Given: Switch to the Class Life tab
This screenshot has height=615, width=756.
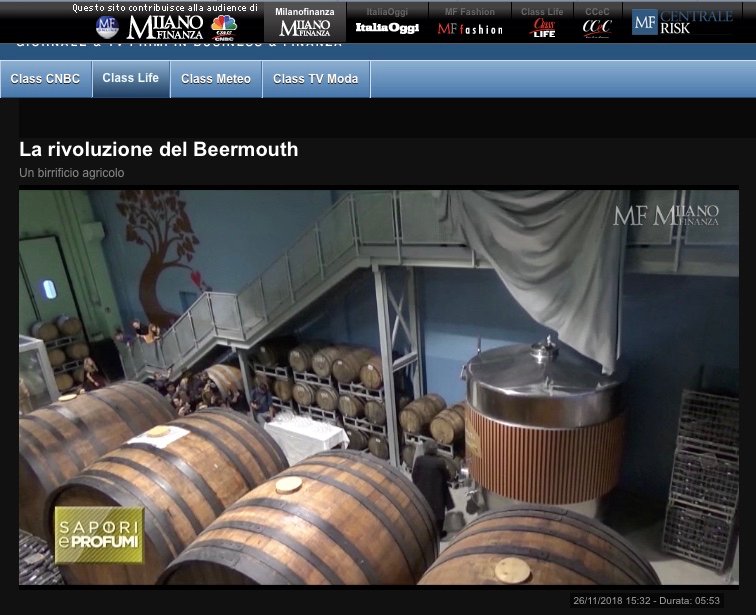Looking at the screenshot, I should 131,78.
